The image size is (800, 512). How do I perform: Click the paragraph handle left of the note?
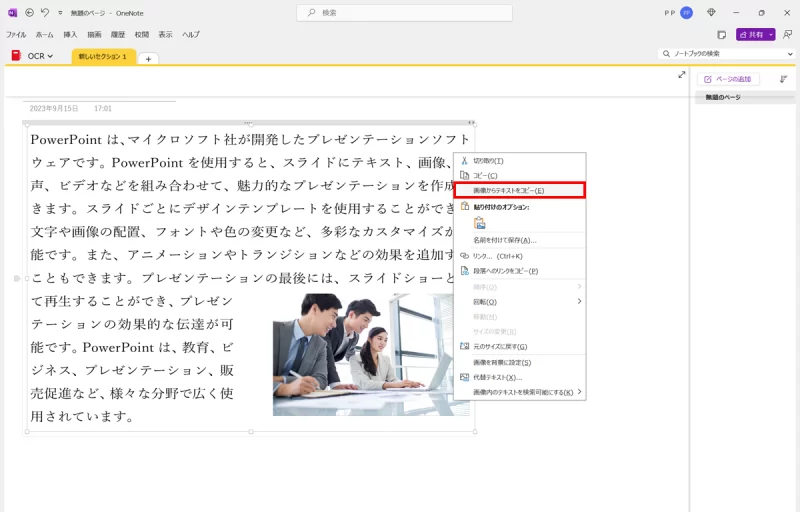(x=17, y=278)
